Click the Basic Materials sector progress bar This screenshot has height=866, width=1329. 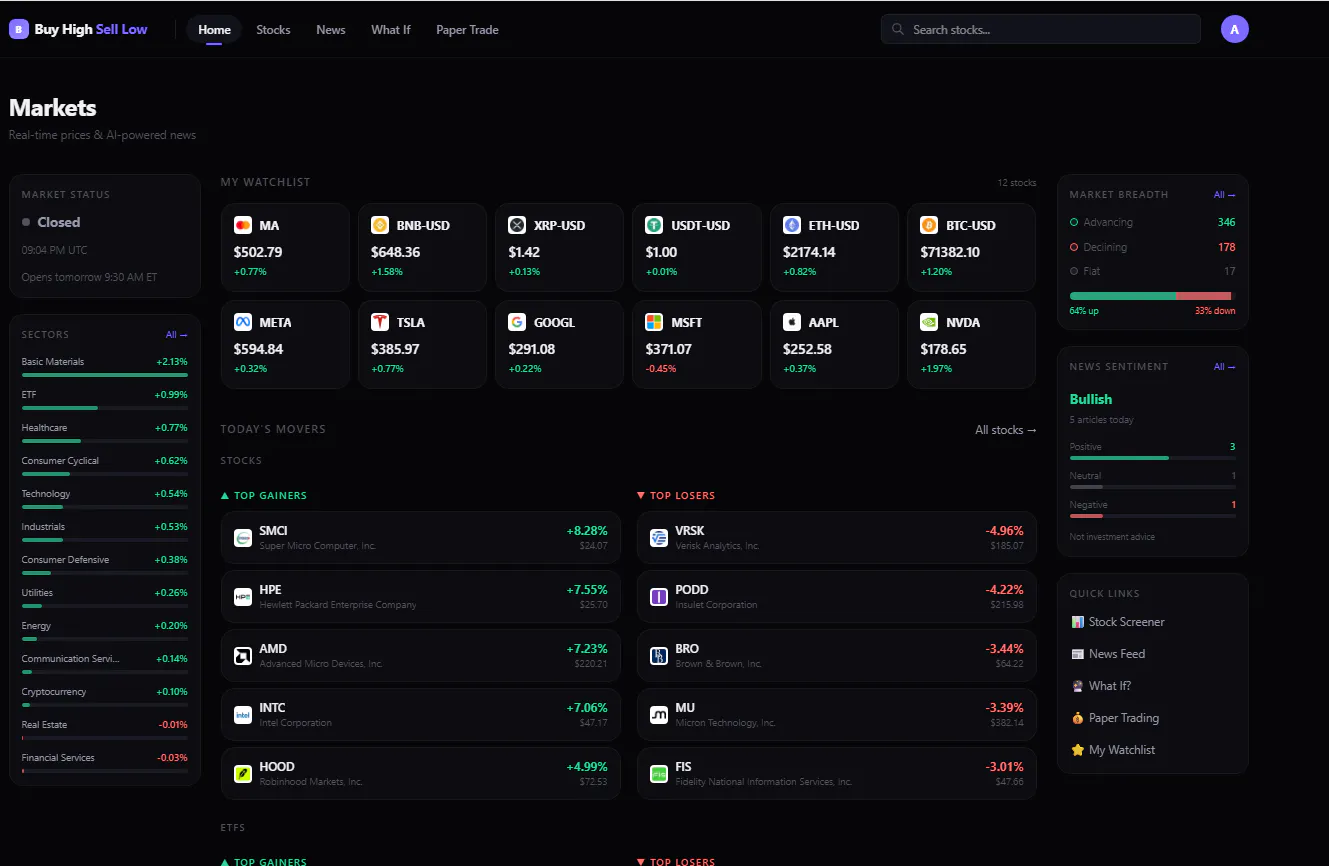click(105, 375)
